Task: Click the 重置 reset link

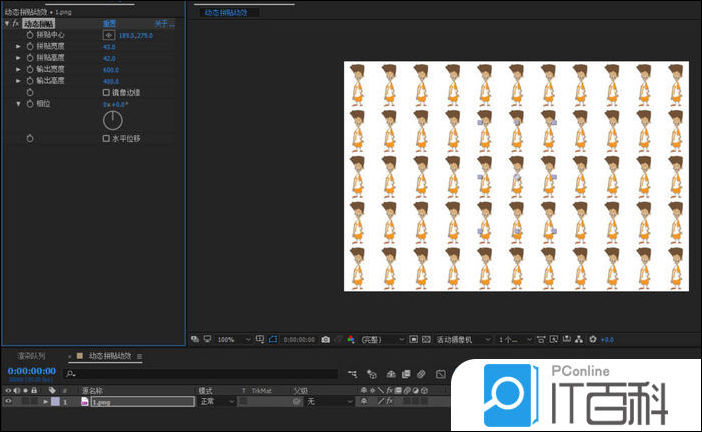Action: click(x=109, y=22)
